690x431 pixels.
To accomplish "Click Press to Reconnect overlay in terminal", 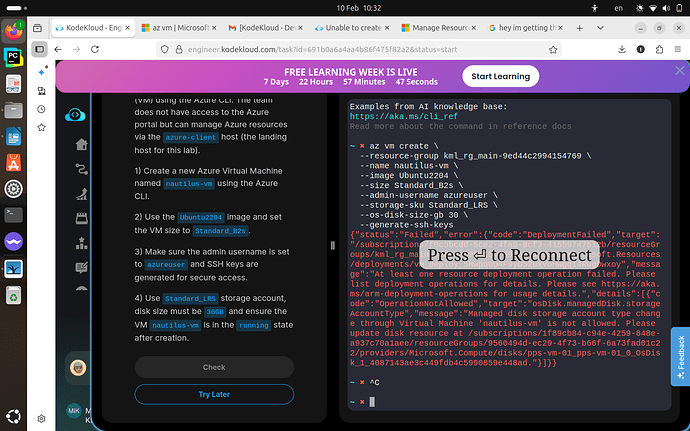I will pyautogui.click(x=509, y=255).
